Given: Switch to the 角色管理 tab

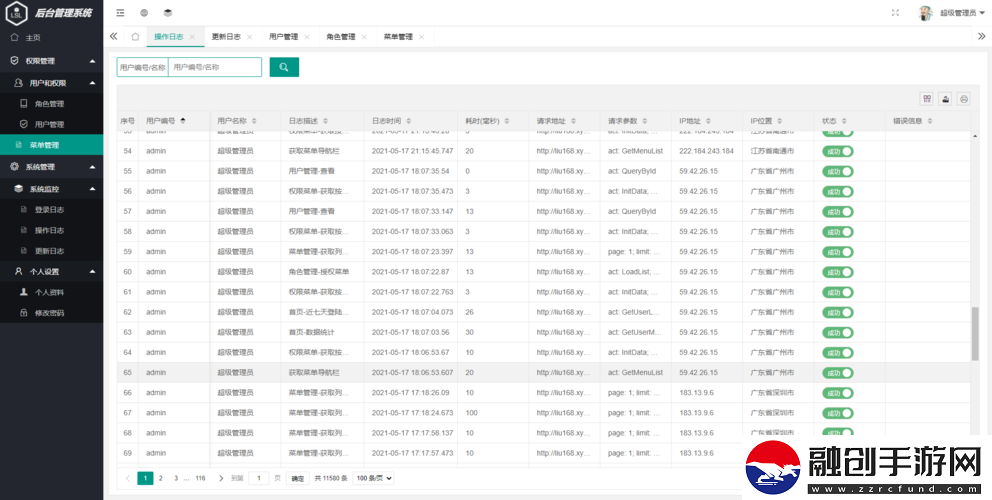Looking at the screenshot, I should (340, 37).
